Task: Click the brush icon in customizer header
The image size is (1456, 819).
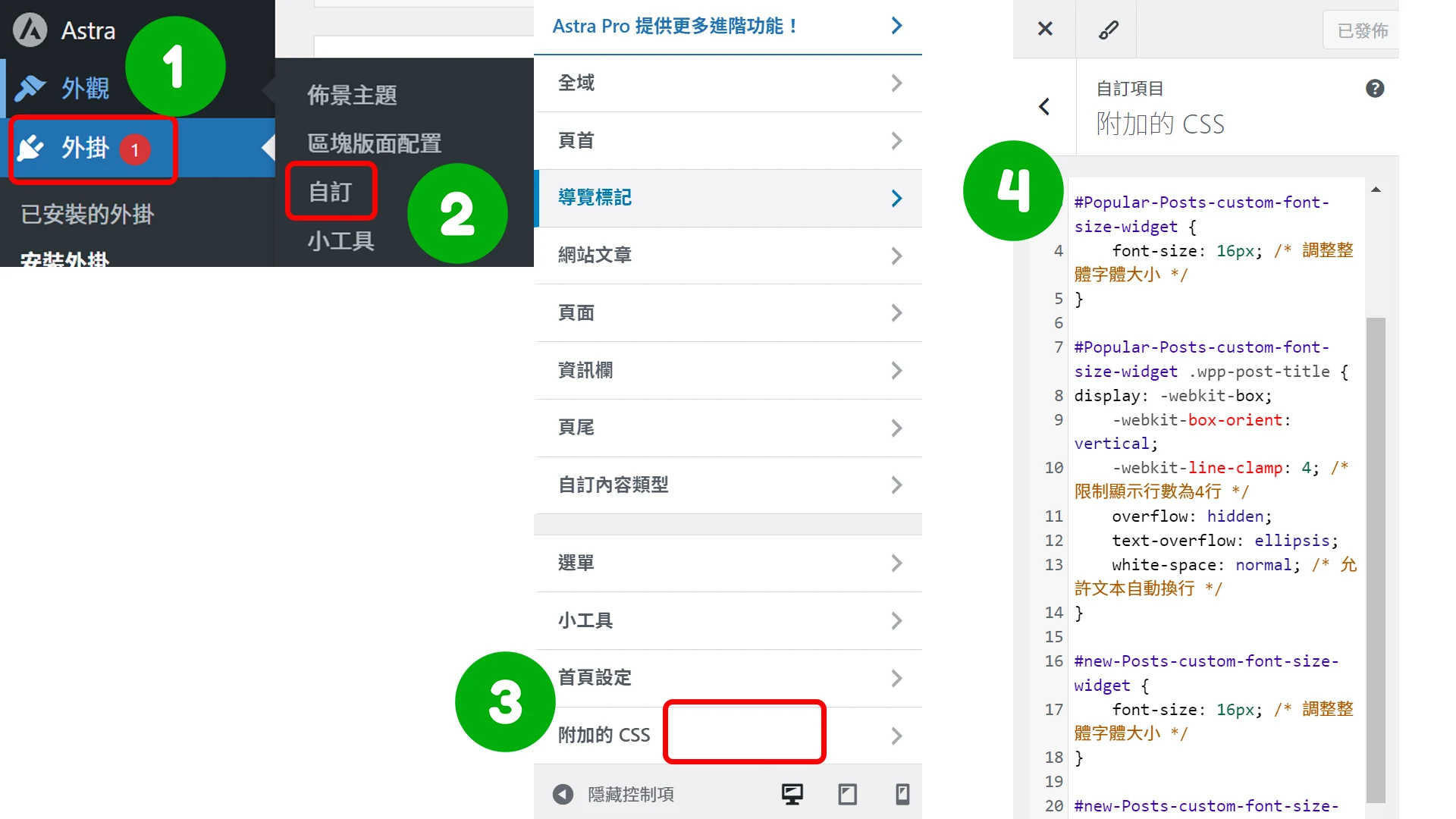Action: 1108,30
